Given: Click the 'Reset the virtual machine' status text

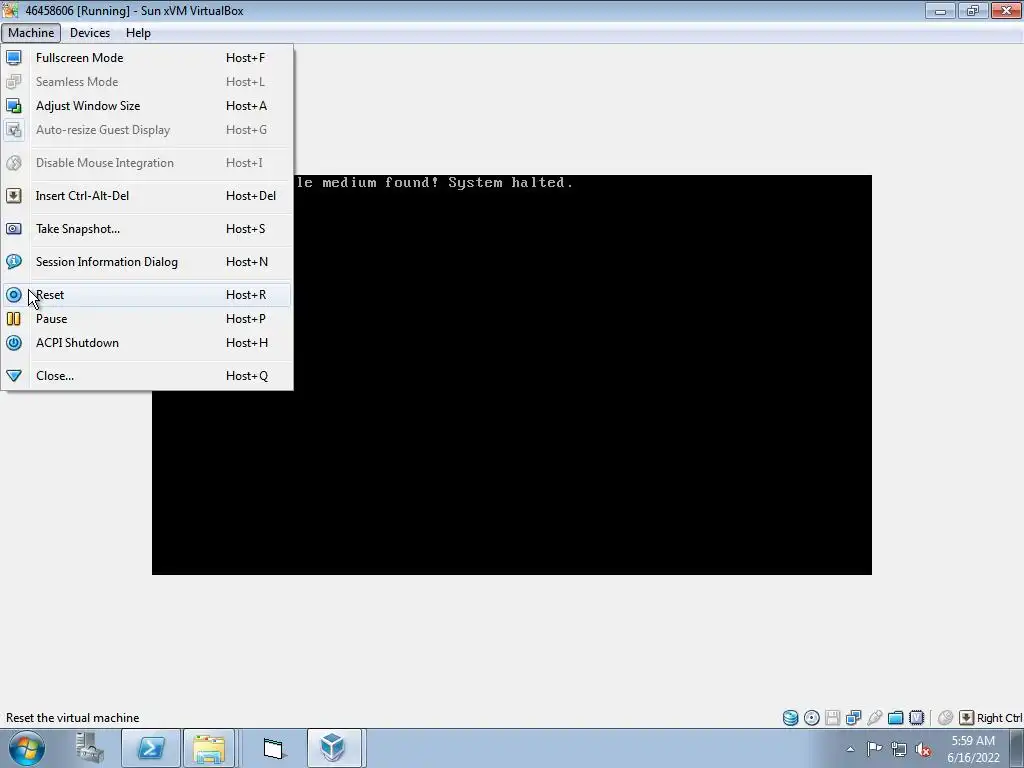Looking at the screenshot, I should pos(72,718).
